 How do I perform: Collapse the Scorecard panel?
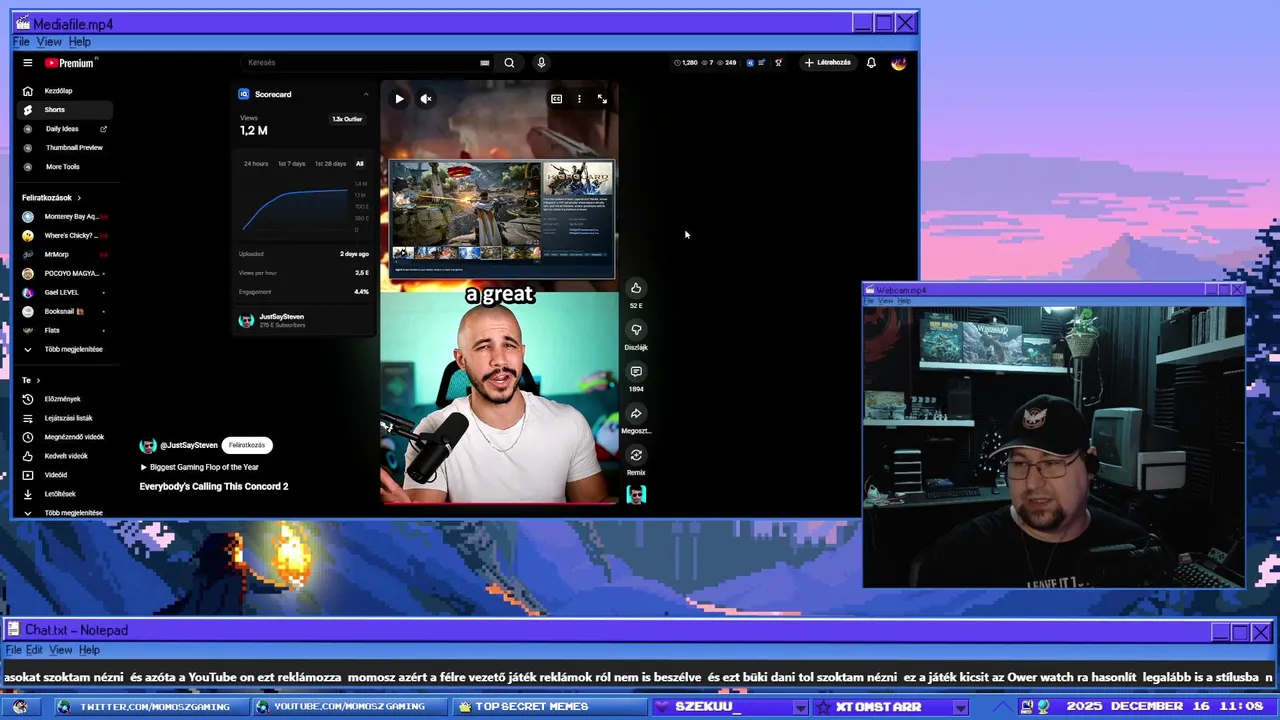pyautogui.click(x=366, y=94)
